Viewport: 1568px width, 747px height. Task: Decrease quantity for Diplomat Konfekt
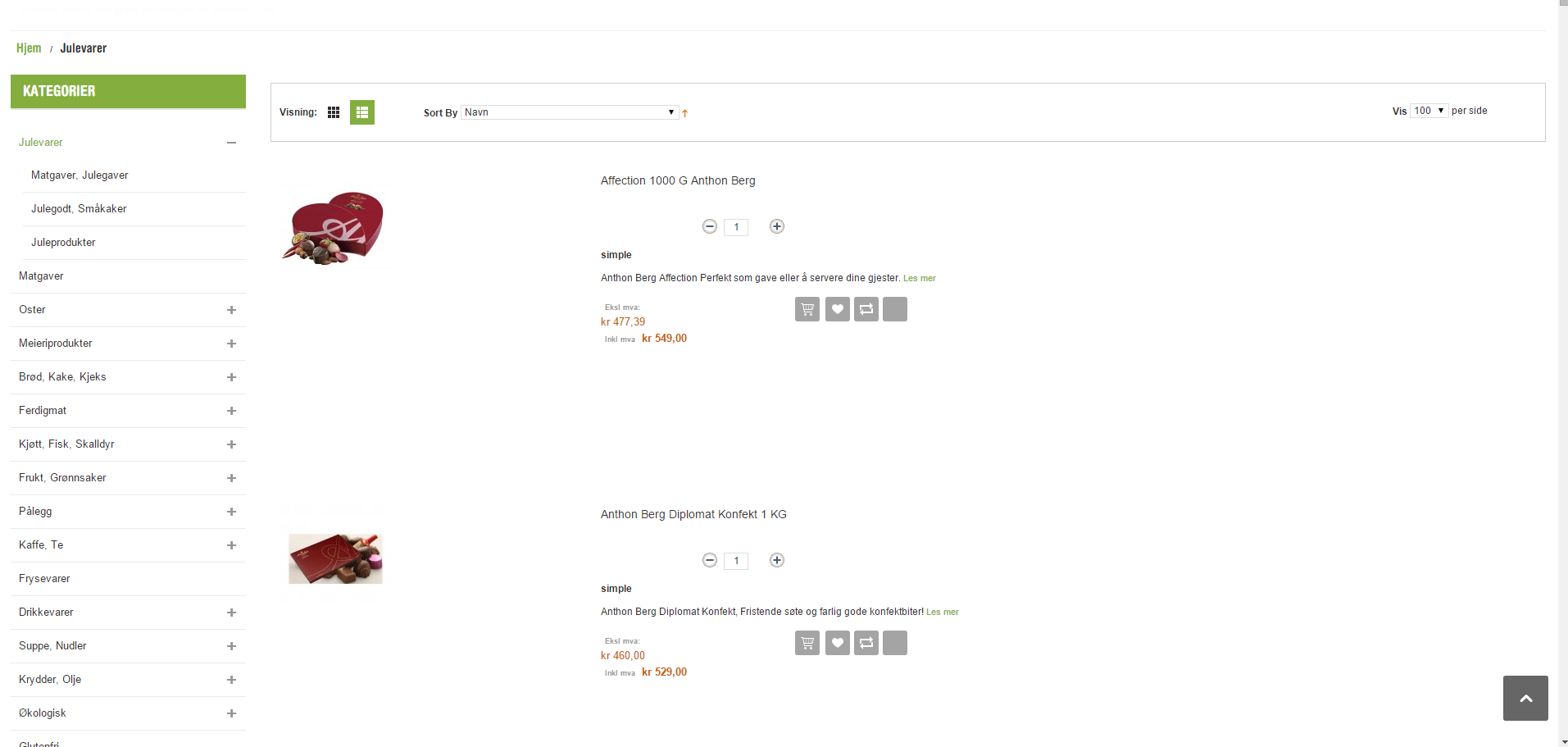tap(710, 560)
